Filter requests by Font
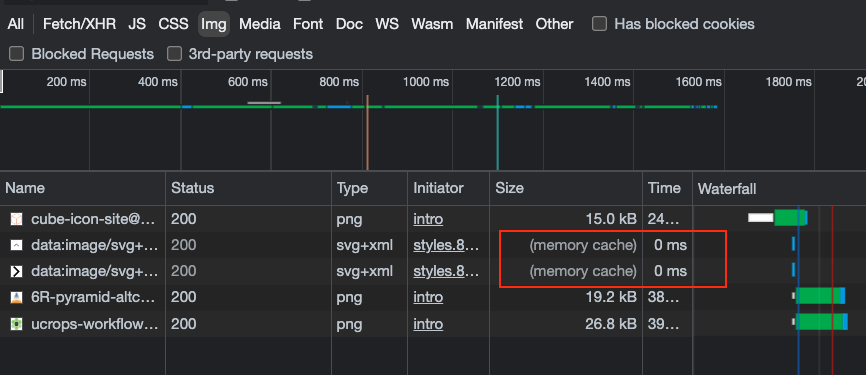Viewport: 866px width, 375px height. point(308,24)
